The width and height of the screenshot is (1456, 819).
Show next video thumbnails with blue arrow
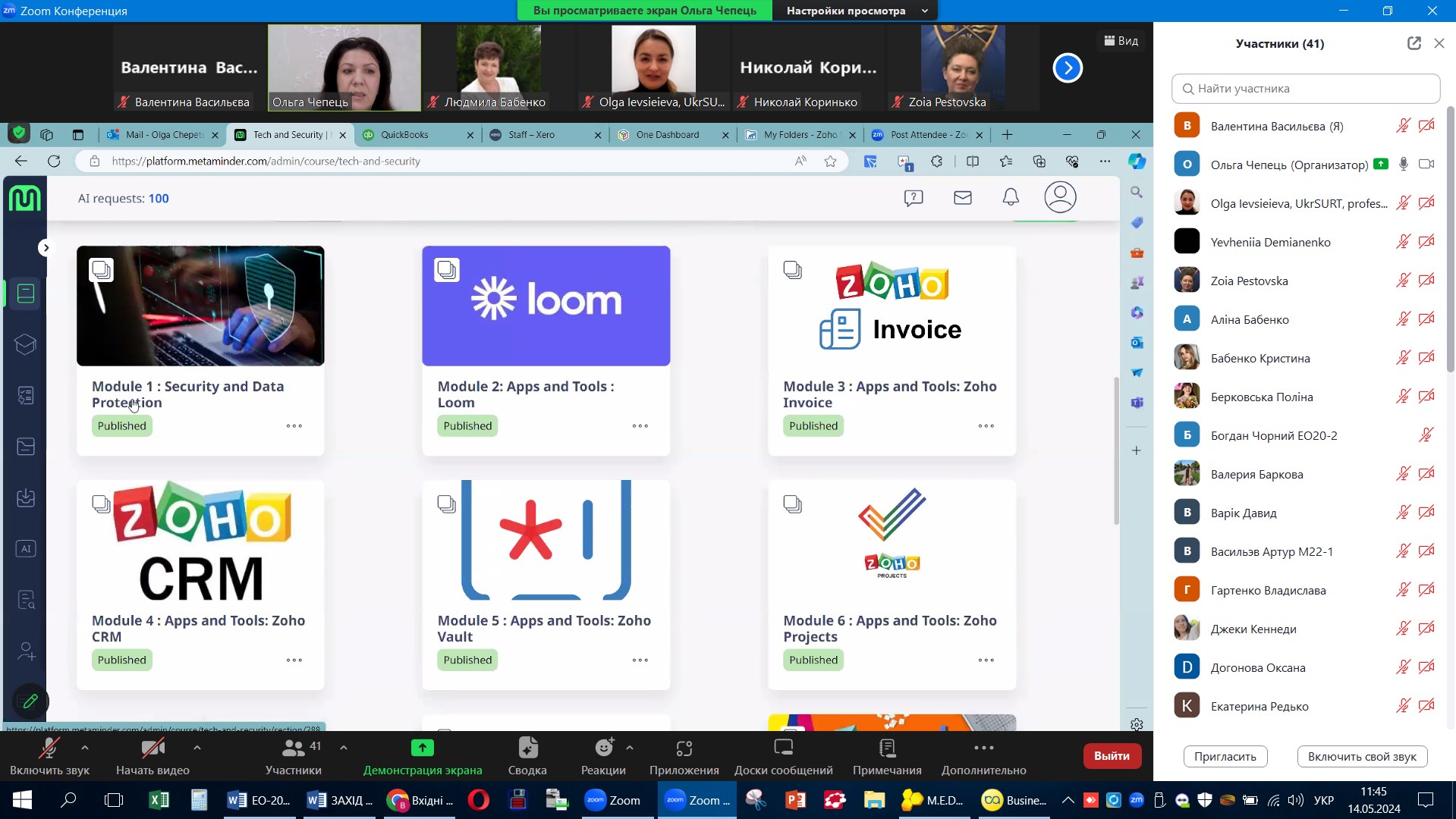1068,68
